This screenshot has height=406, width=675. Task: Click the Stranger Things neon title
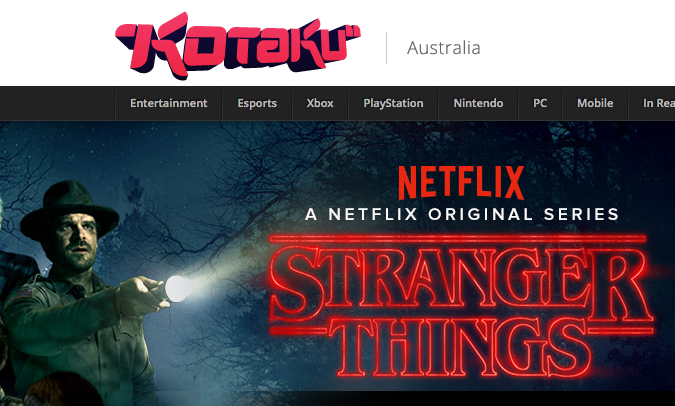(x=461, y=307)
